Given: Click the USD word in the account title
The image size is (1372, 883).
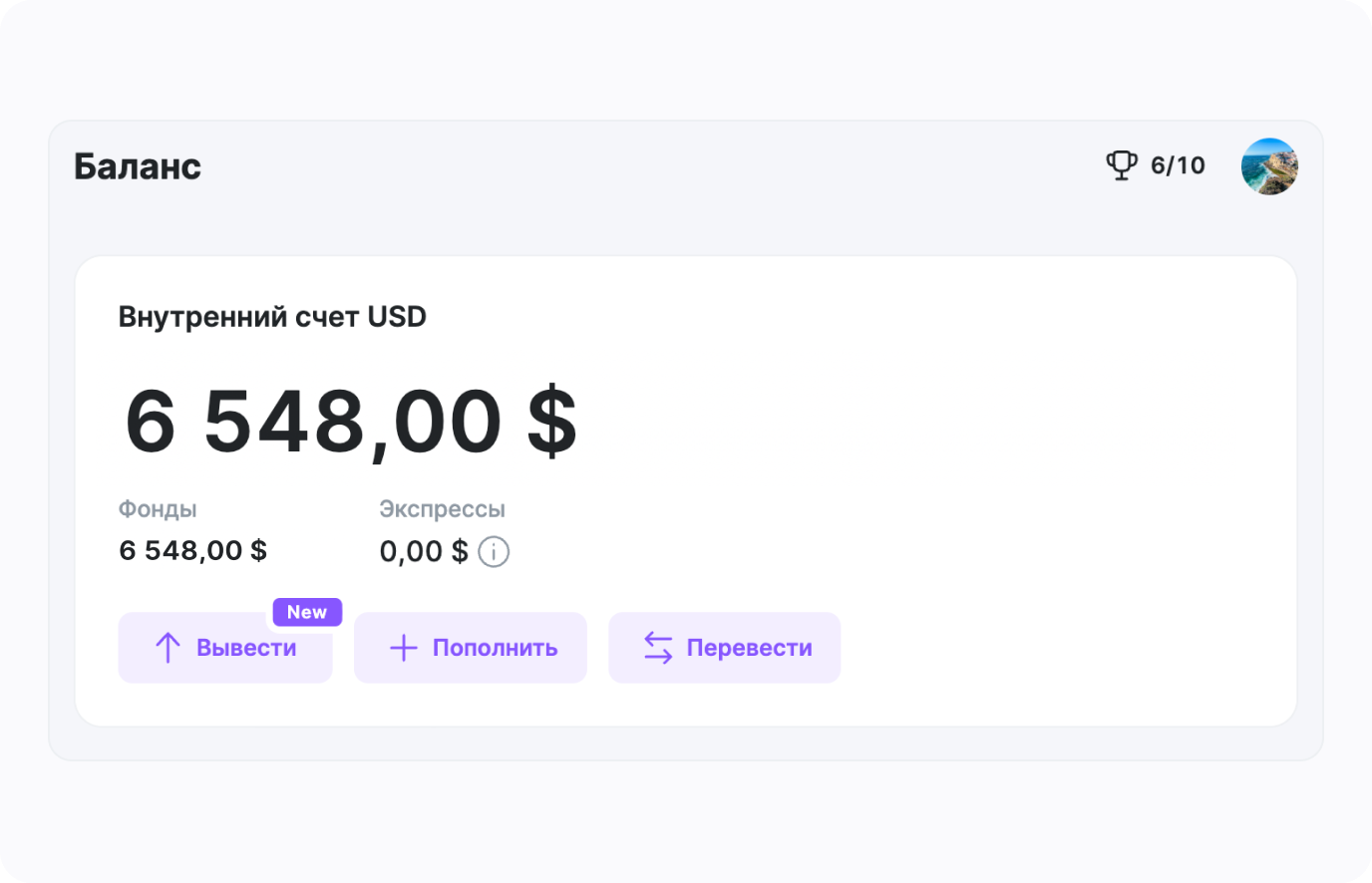Looking at the screenshot, I should pos(397,317).
